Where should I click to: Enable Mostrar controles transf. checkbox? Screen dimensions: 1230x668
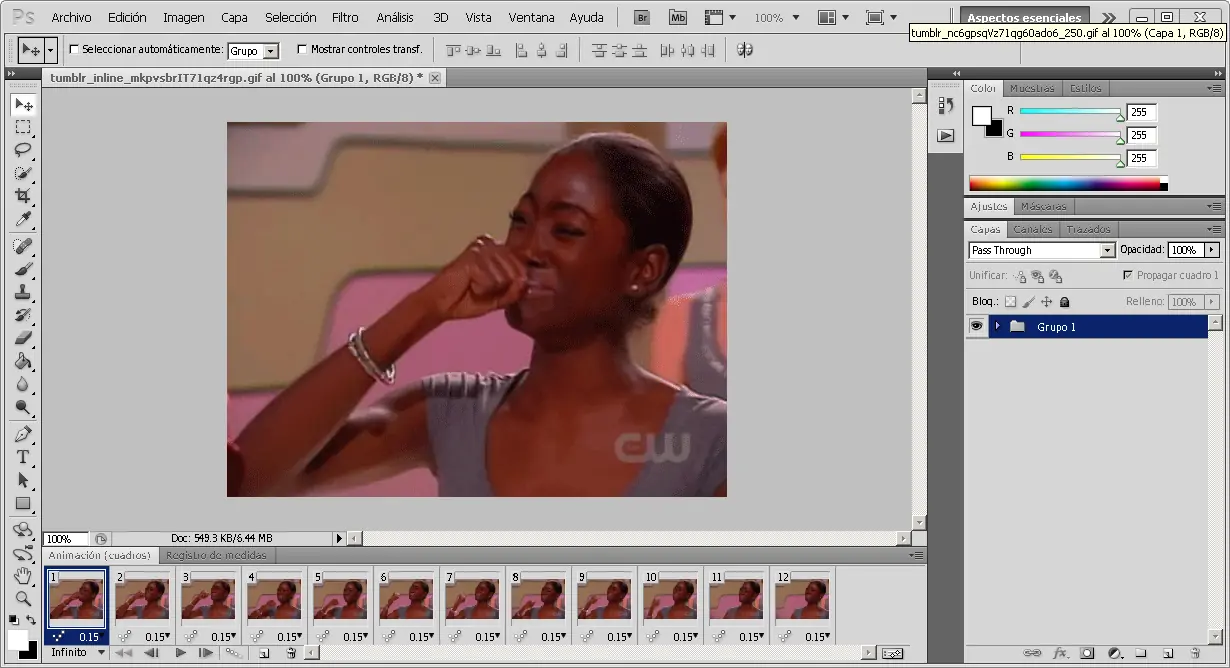point(302,49)
